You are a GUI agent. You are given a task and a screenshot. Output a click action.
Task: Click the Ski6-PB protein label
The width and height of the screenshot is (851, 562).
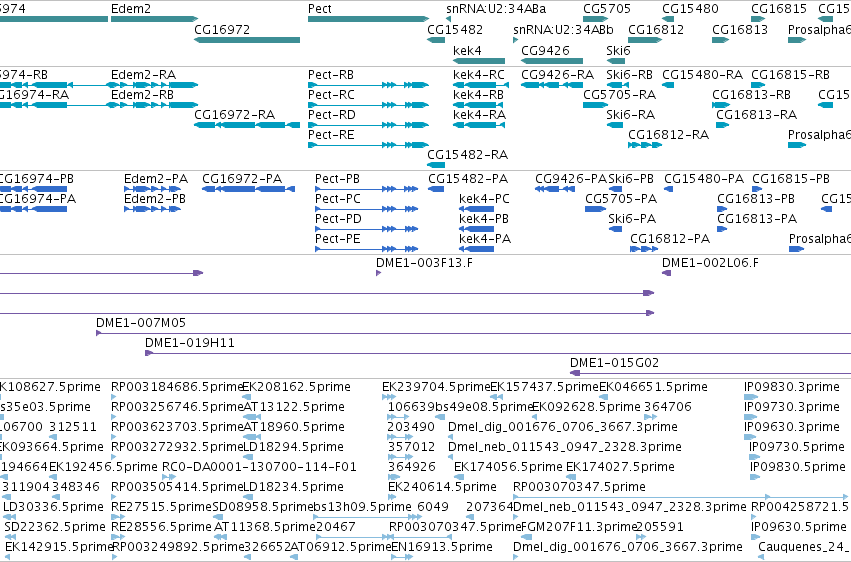click(631, 178)
